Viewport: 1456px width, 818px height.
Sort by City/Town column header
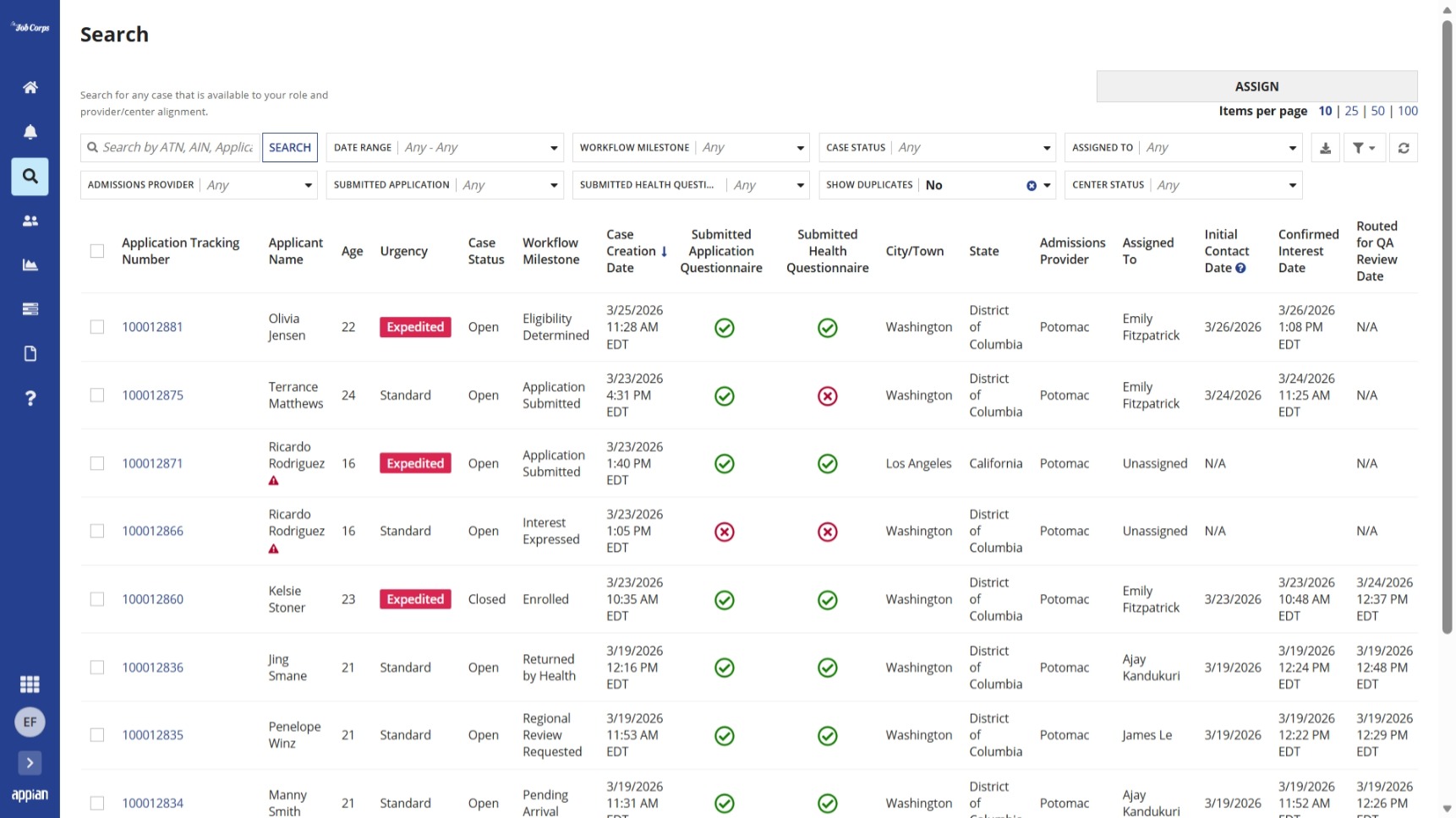tap(914, 251)
